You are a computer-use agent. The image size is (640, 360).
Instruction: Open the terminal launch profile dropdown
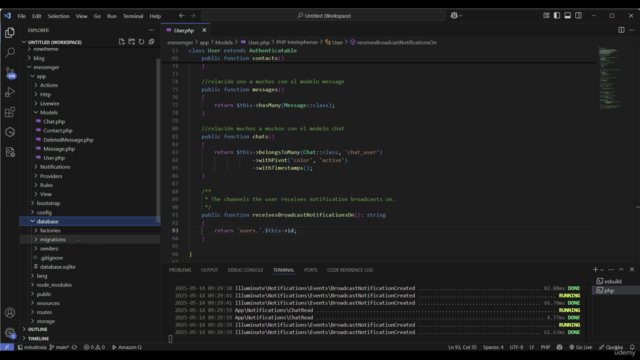coord(602,269)
